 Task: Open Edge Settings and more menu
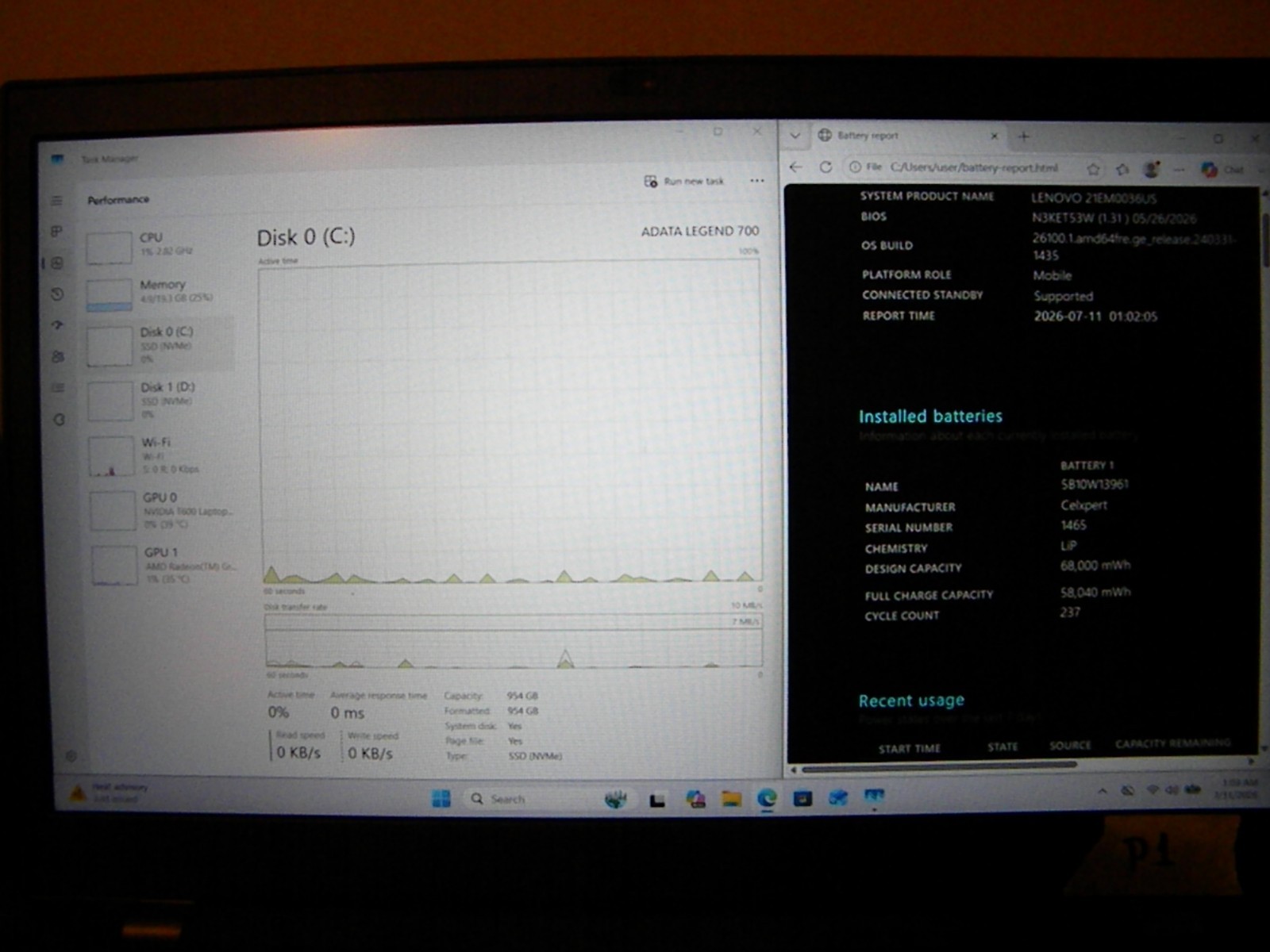[1179, 170]
